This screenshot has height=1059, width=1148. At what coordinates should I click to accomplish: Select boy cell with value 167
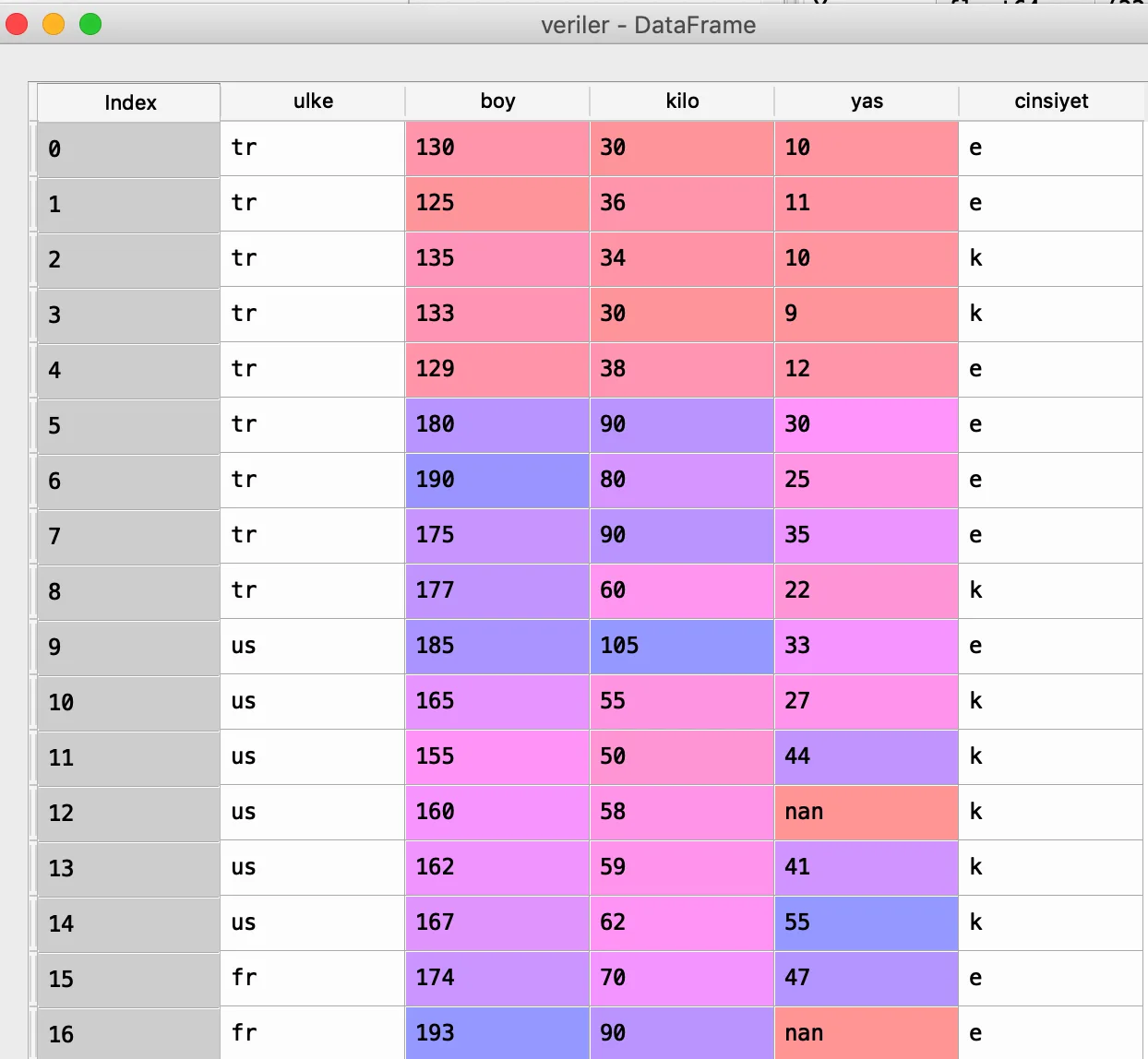point(497,923)
